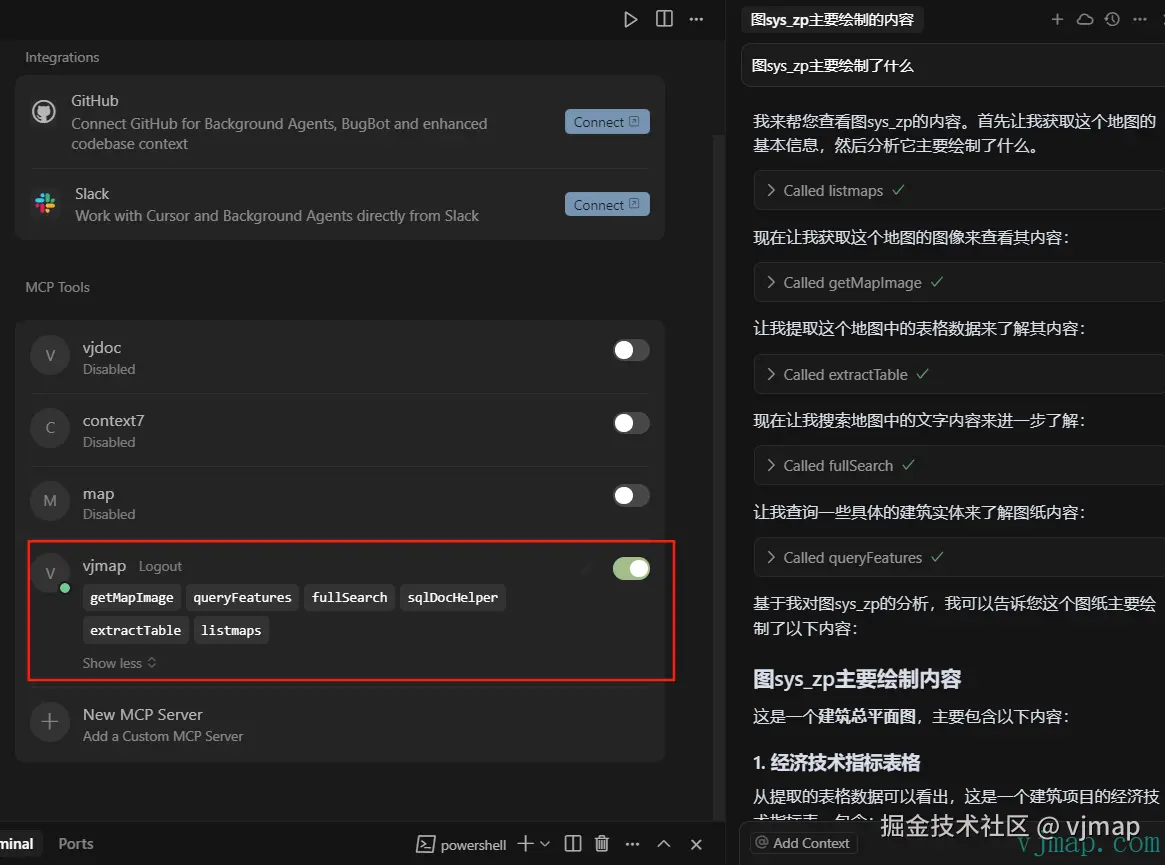Click the vjmap Logout link

click(160, 566)
